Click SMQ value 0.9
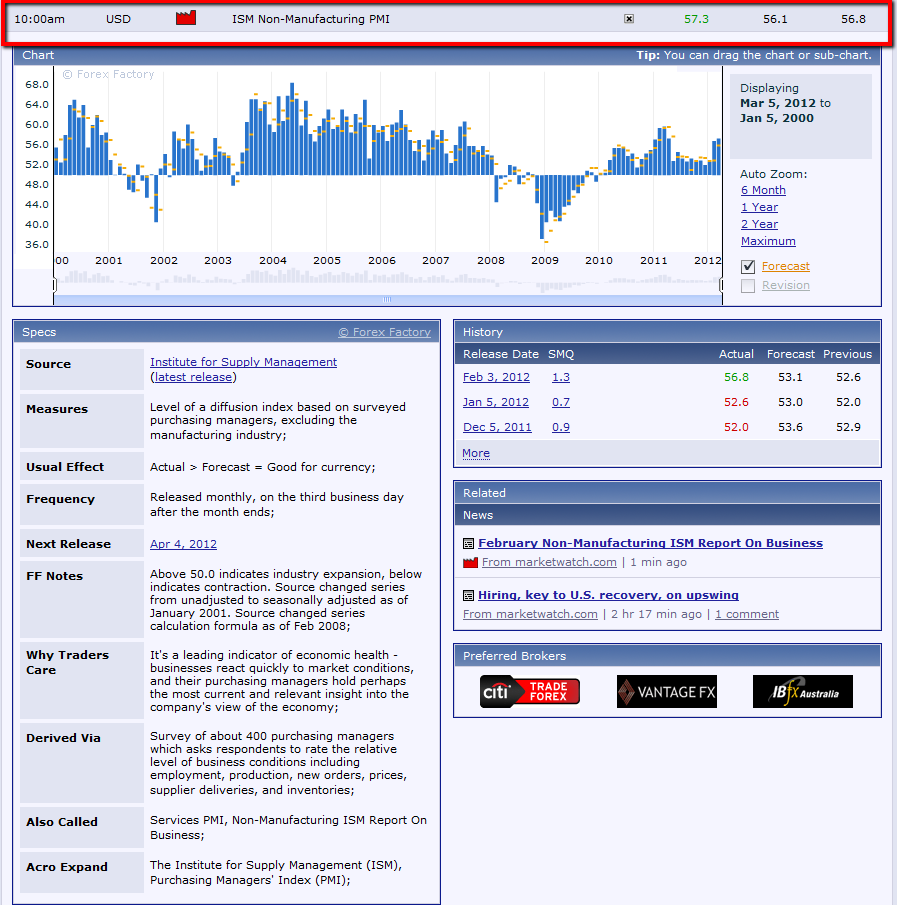897x905 pixels. 560,427
